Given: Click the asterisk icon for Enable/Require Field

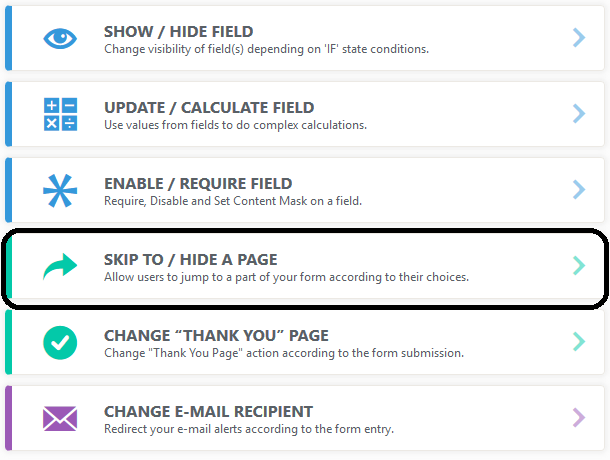Looking at the screenshot, I should [60, 190].
